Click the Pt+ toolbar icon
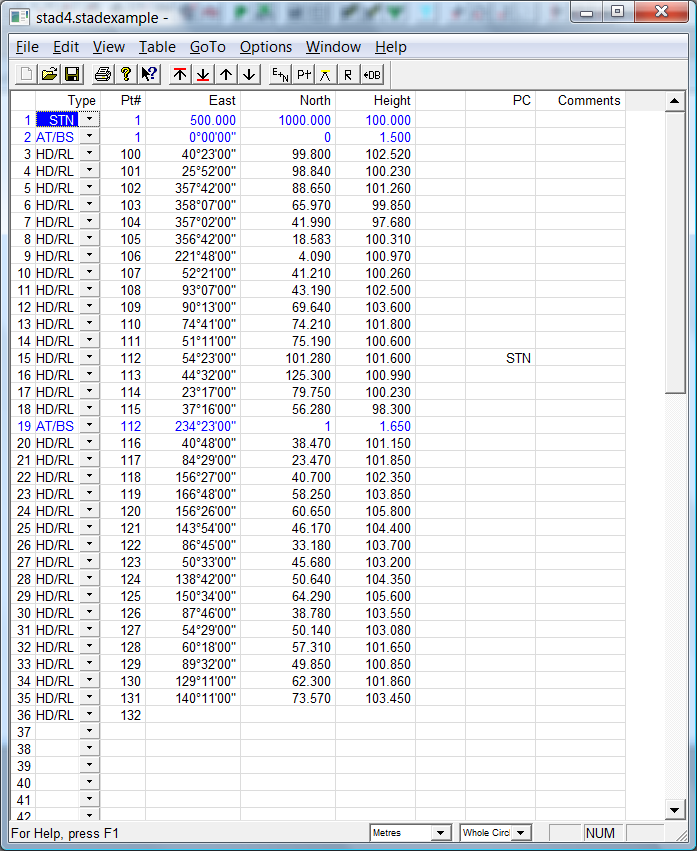 pyautogui.click(x=303, y=74)
